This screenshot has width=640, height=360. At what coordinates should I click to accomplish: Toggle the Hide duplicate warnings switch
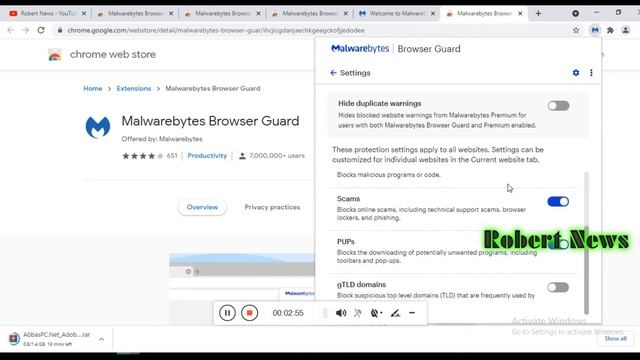[x=558, y=106]
